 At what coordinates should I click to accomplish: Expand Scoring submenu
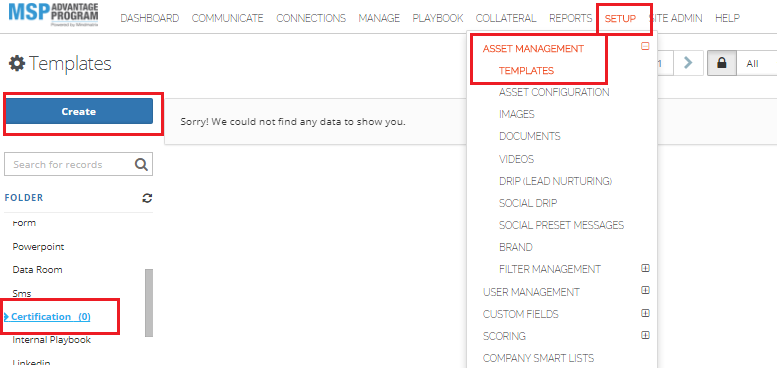coord(645,335)
